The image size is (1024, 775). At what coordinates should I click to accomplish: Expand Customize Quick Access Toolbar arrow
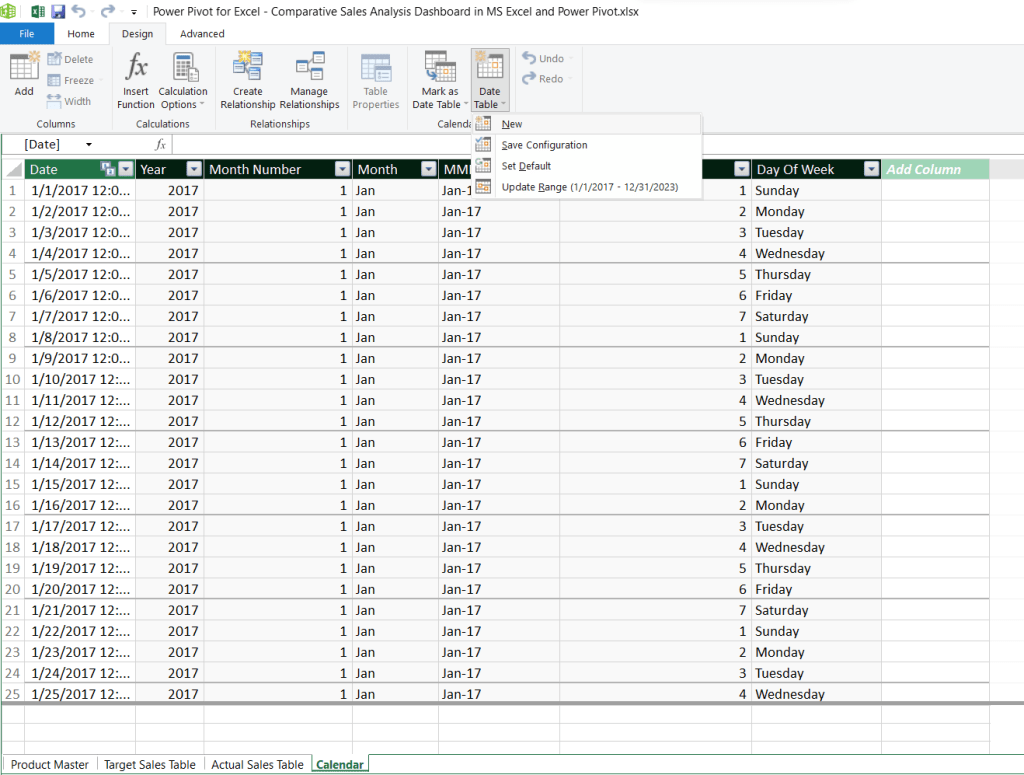pos(134,12)
